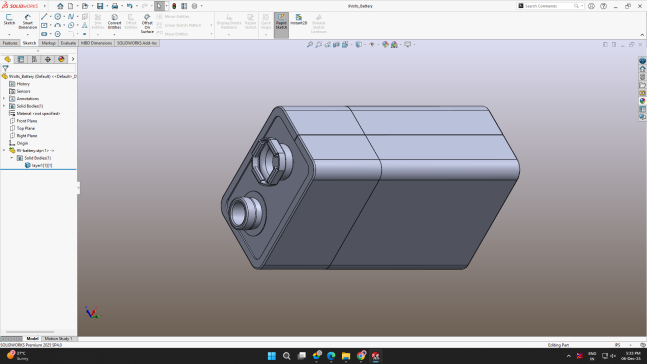Select the Spline sketch tool
This screenshot has height=364, width=647.
[x=71, y=17]
